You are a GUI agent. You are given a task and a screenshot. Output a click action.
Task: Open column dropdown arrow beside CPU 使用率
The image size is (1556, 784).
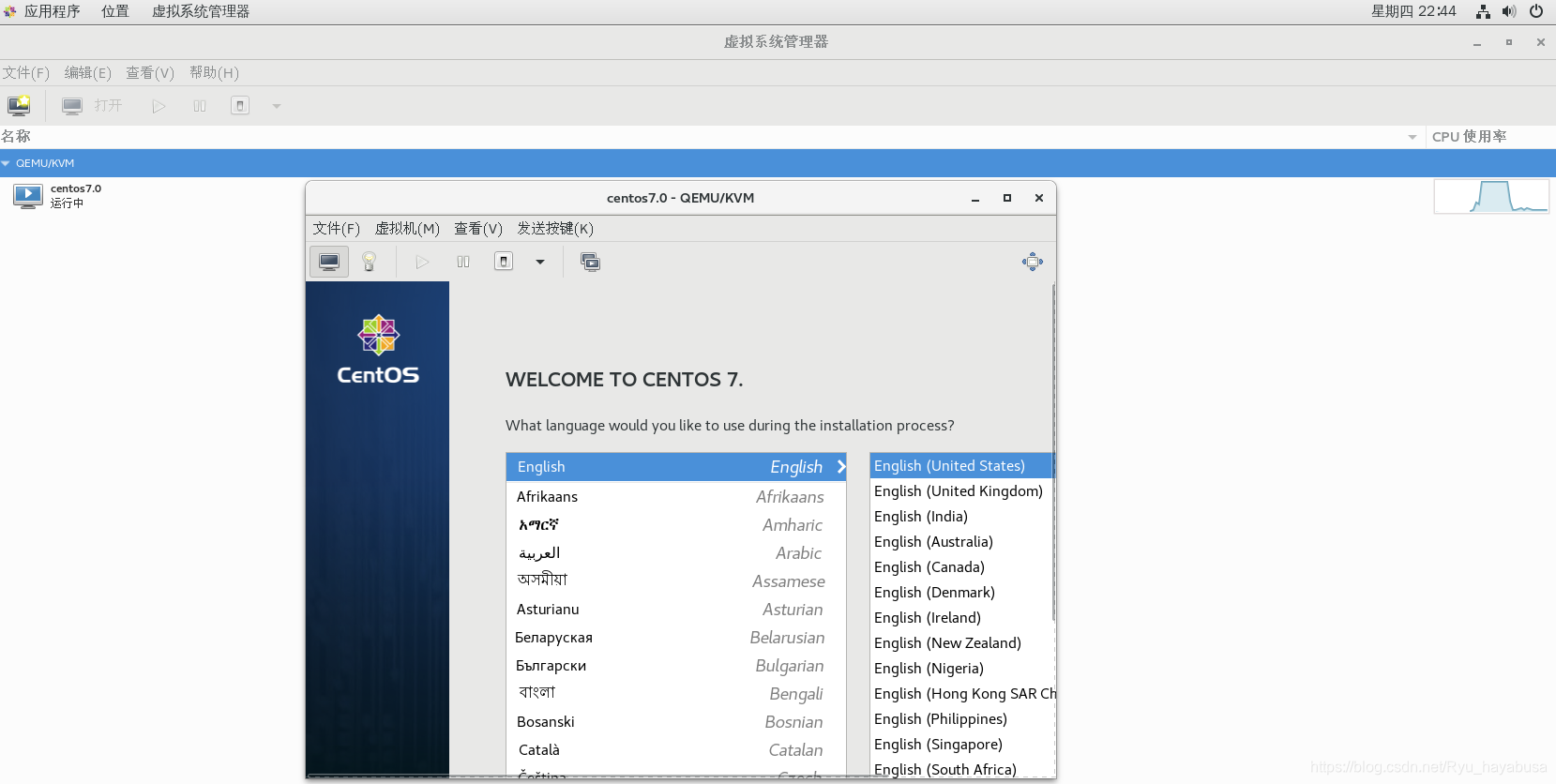pyautogui.click(x=1412, y=137)
